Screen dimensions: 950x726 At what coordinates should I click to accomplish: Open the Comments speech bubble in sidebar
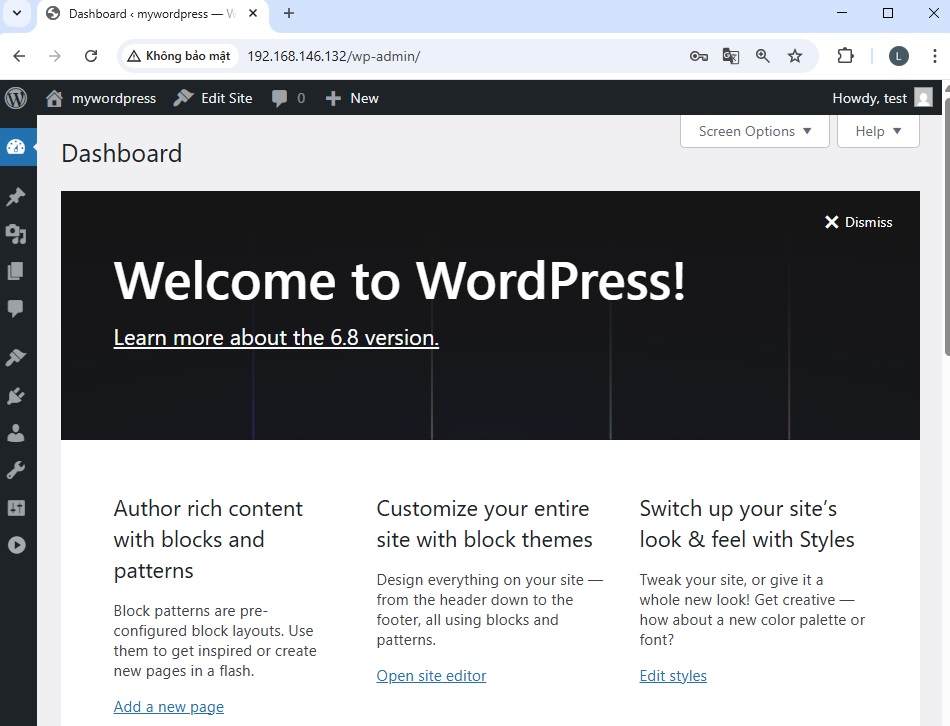(x=16, y=308)
